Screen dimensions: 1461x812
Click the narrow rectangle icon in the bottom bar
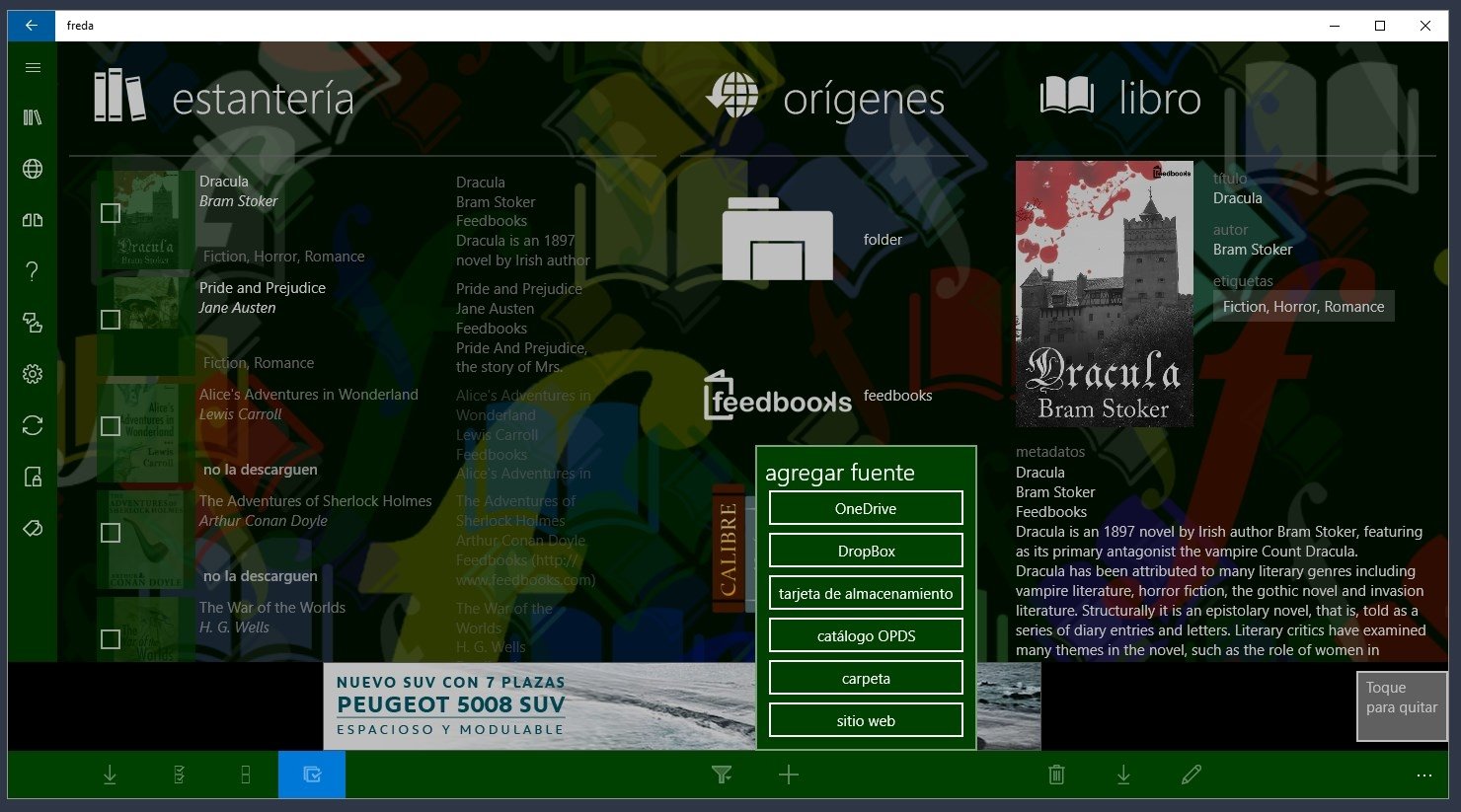pyautogui.click(x=246, y=775)
